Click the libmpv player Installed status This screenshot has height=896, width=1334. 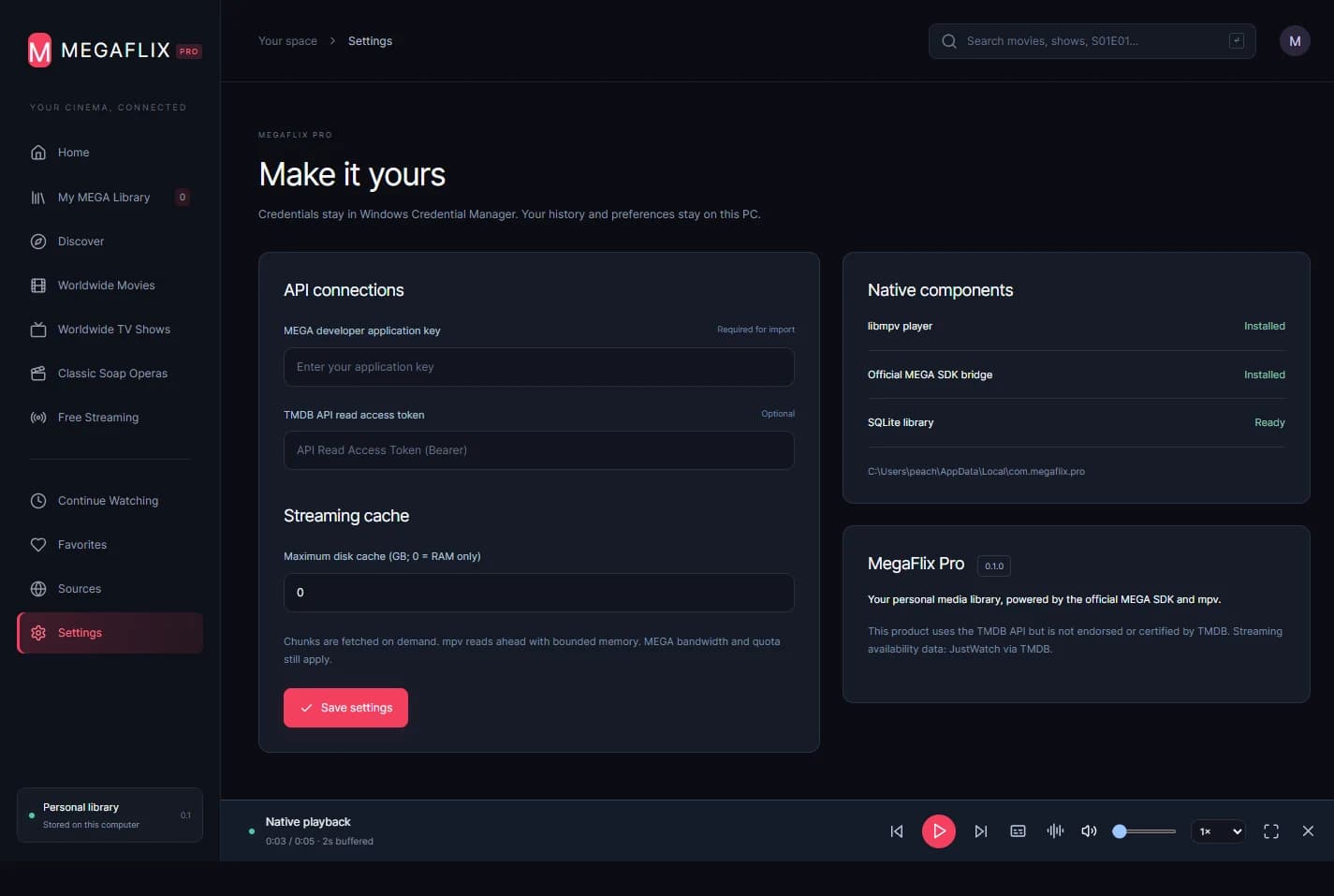(1265, 327)
